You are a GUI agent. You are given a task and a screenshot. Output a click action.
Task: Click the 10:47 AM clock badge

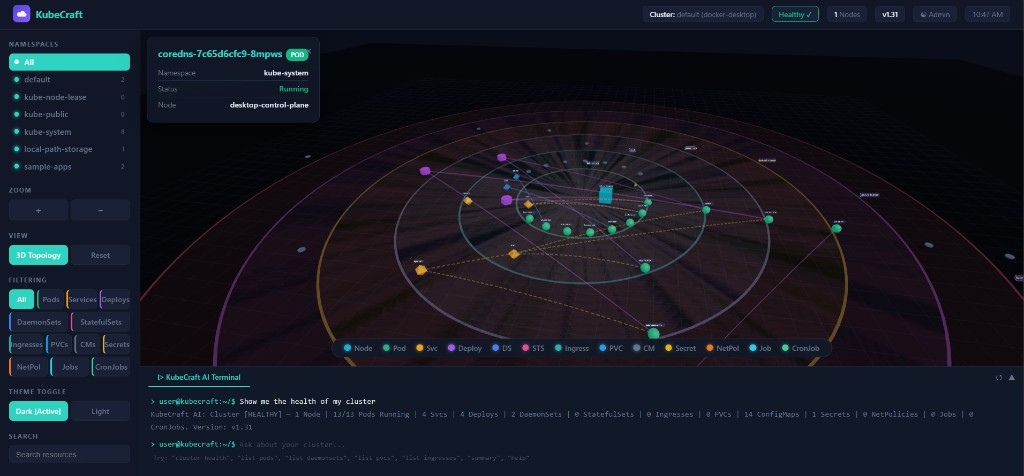point(987,14)
